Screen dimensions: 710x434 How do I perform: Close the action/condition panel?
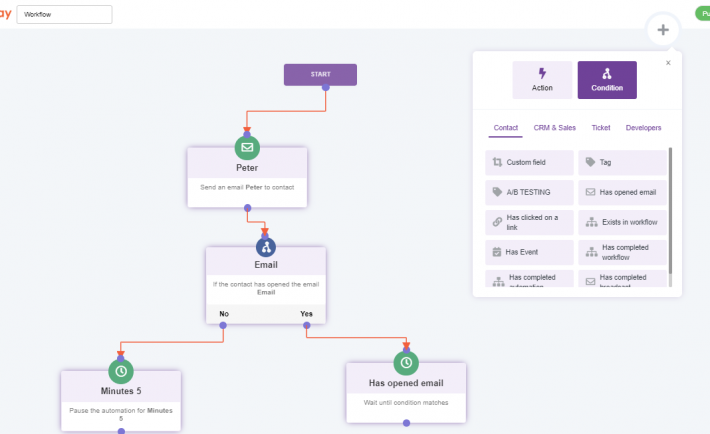[x=668, y=63]
